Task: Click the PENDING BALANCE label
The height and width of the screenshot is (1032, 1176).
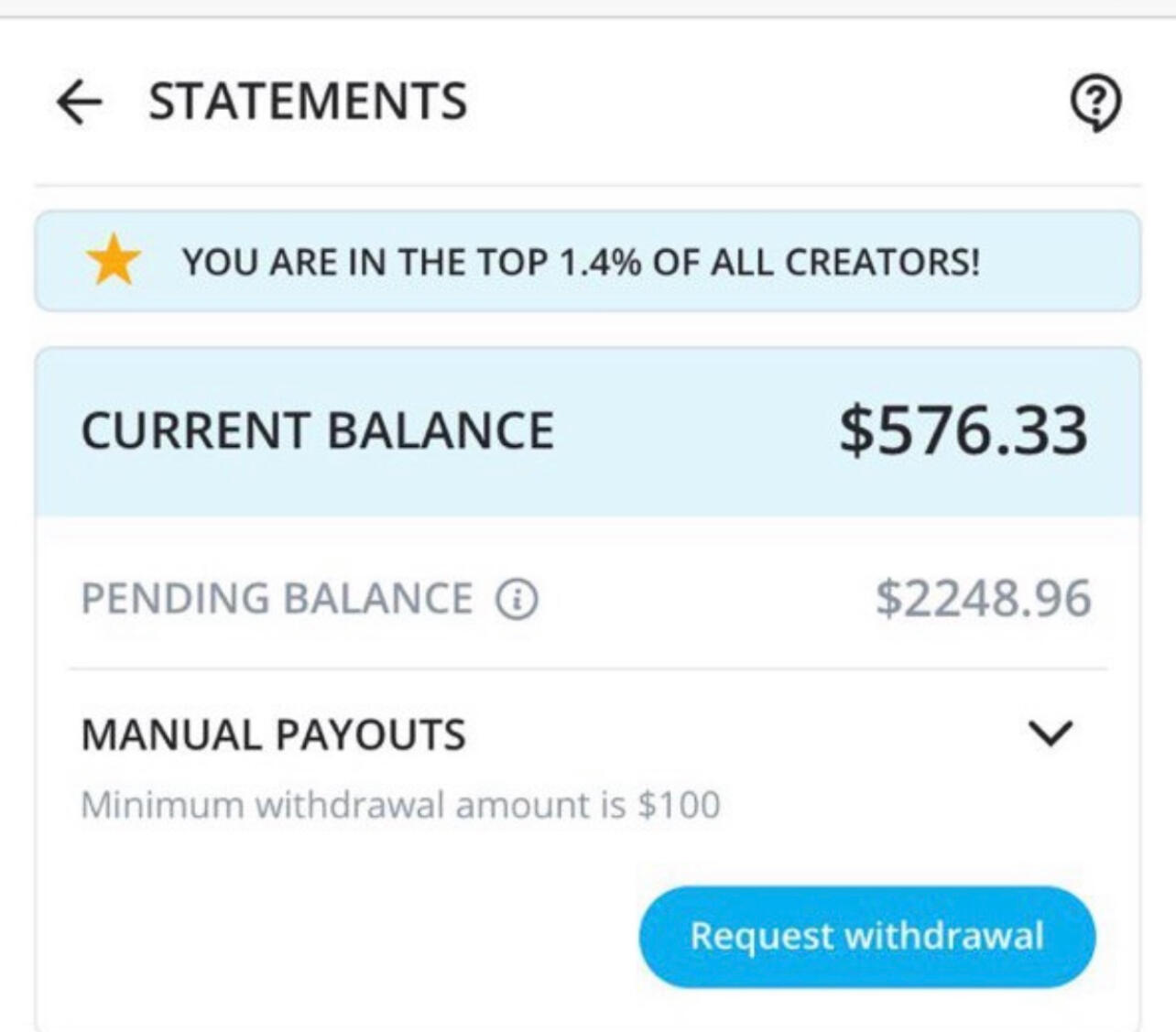Action: pyautogui.click(x=277, y=599)
